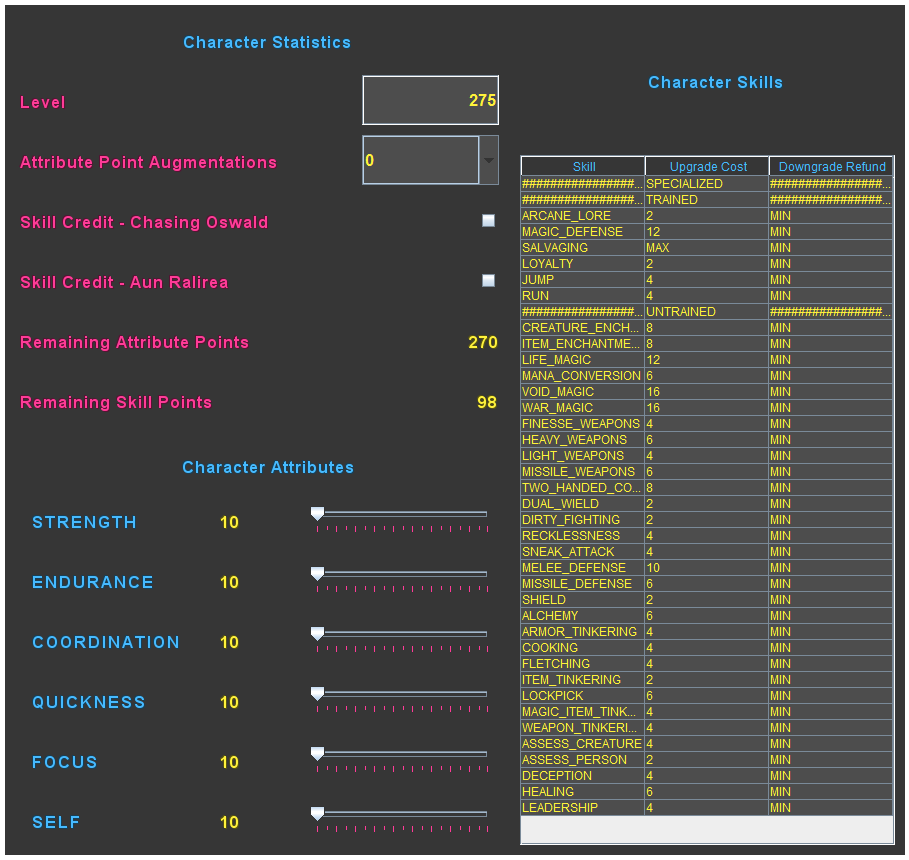Select the HEAVY_WEAPONS skill cell
Viewport: 909px width, 860px height.
(x=583, y=440)
